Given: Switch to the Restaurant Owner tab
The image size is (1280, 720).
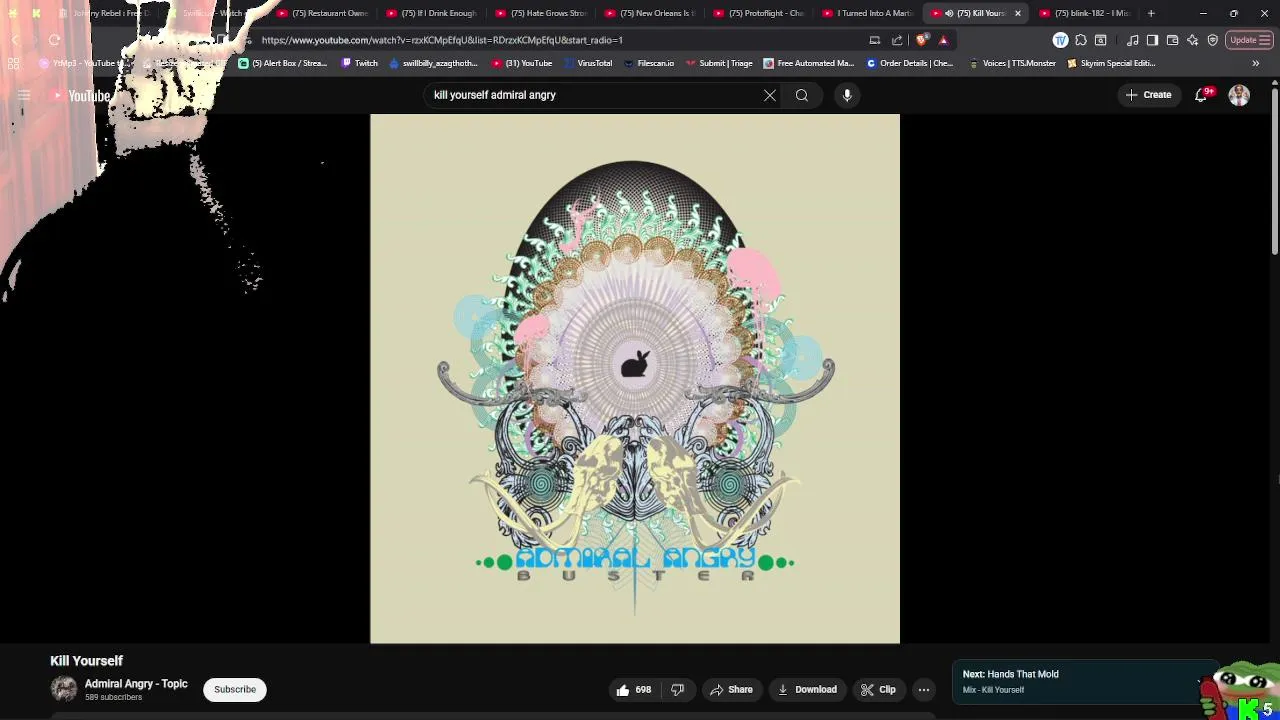Looking at the screenshot, I should point(322,13).
